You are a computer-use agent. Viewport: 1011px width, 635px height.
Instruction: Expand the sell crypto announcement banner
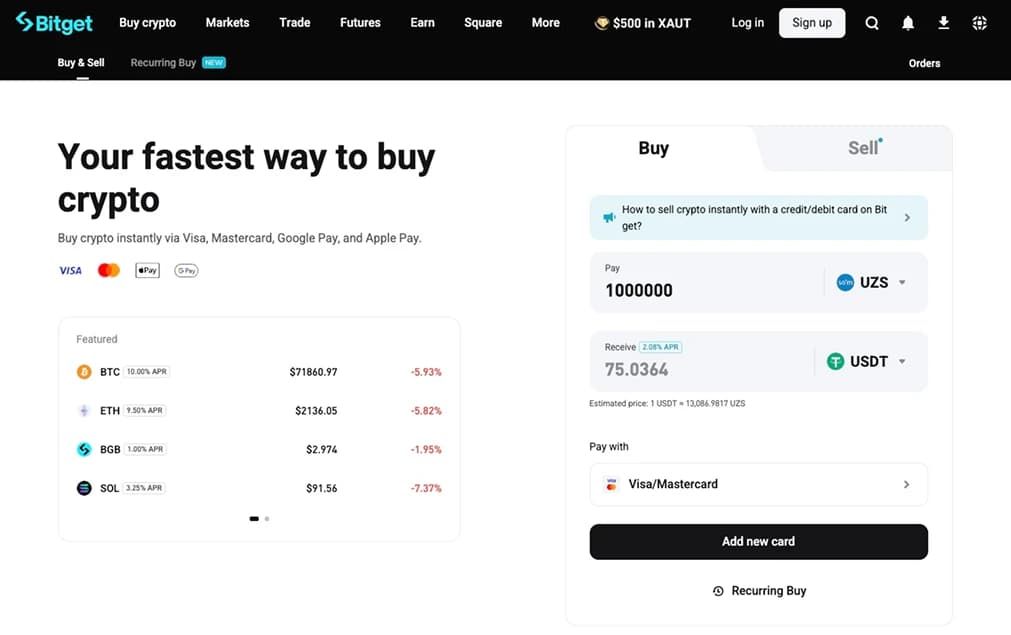758,218
